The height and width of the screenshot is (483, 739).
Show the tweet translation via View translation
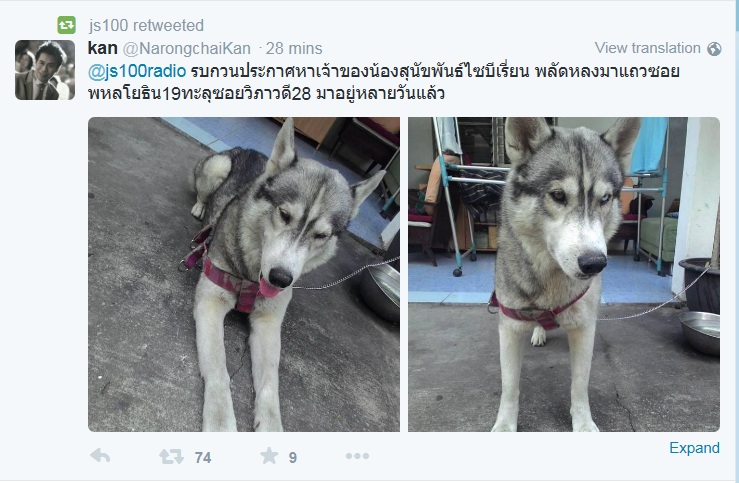[x=648, y=48]
